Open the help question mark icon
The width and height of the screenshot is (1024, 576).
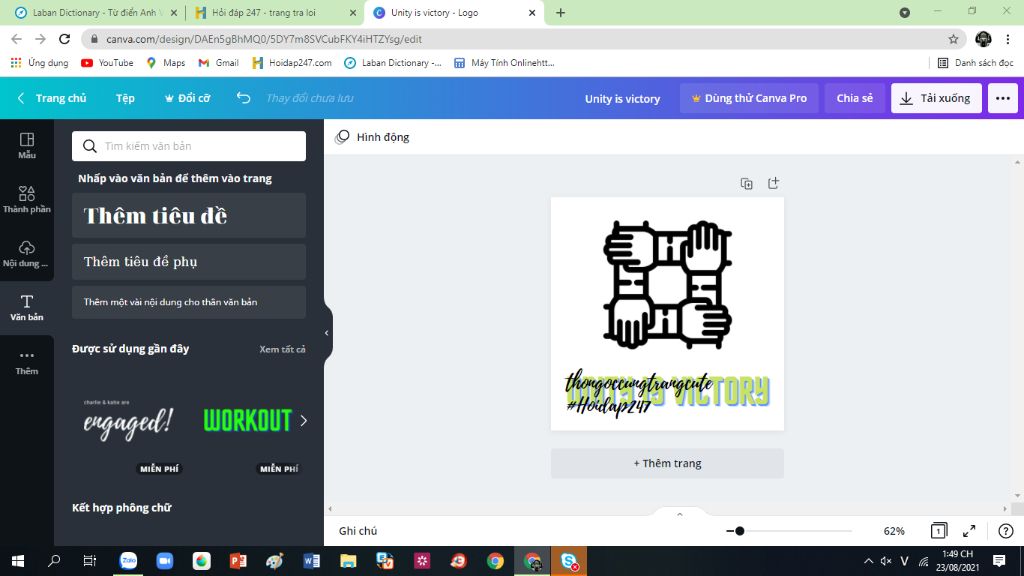(1006, 531)
